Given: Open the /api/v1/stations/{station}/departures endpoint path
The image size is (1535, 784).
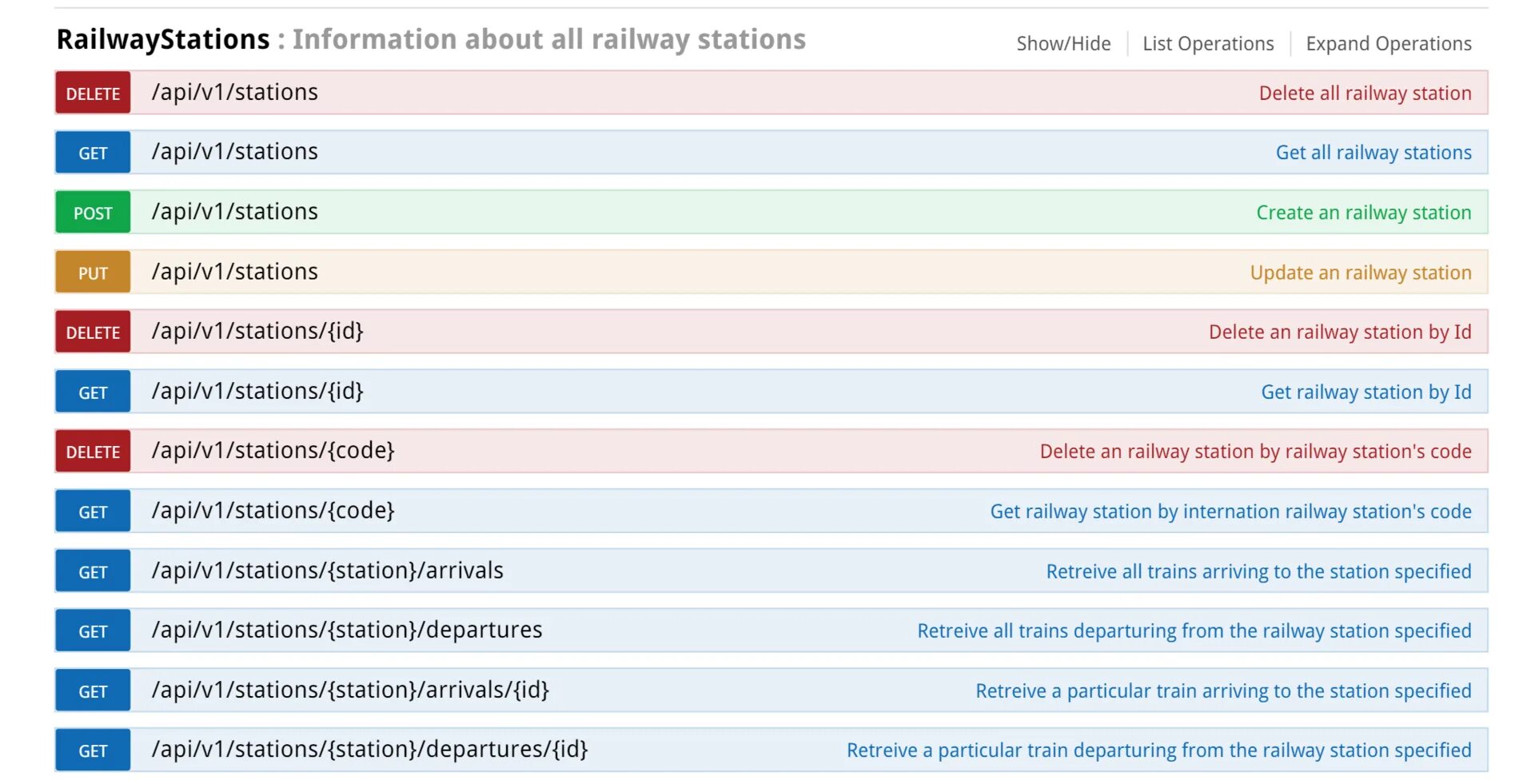Looking at the screenshot, I should tap(346, 631).
